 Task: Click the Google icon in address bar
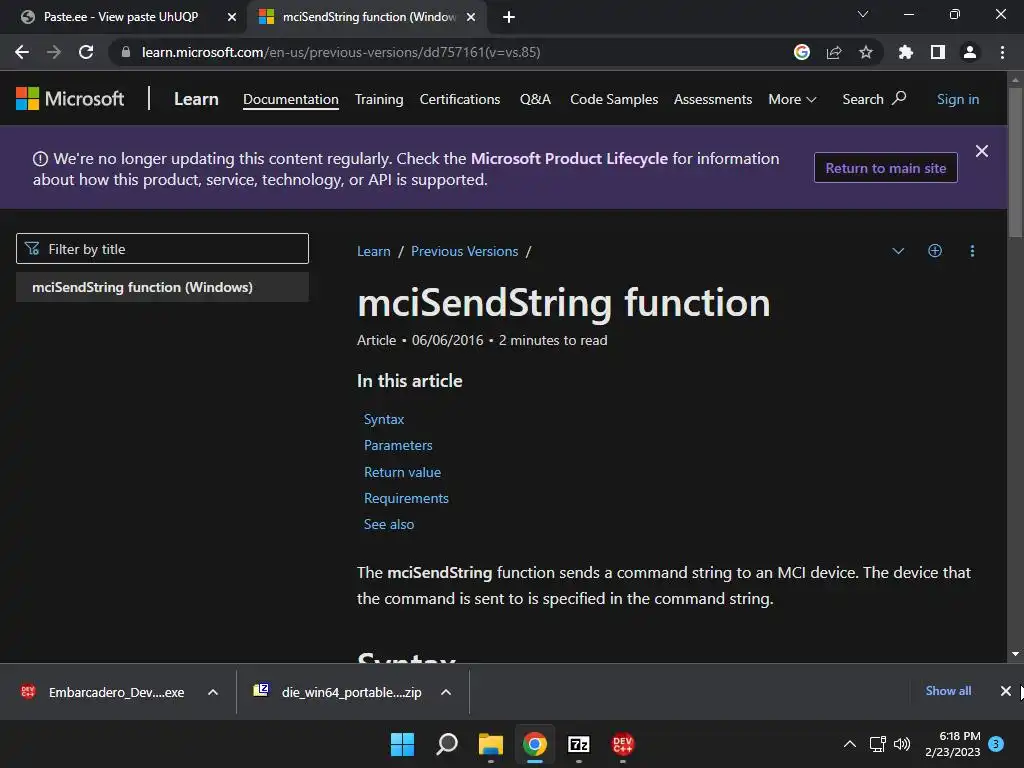[802, 52]
